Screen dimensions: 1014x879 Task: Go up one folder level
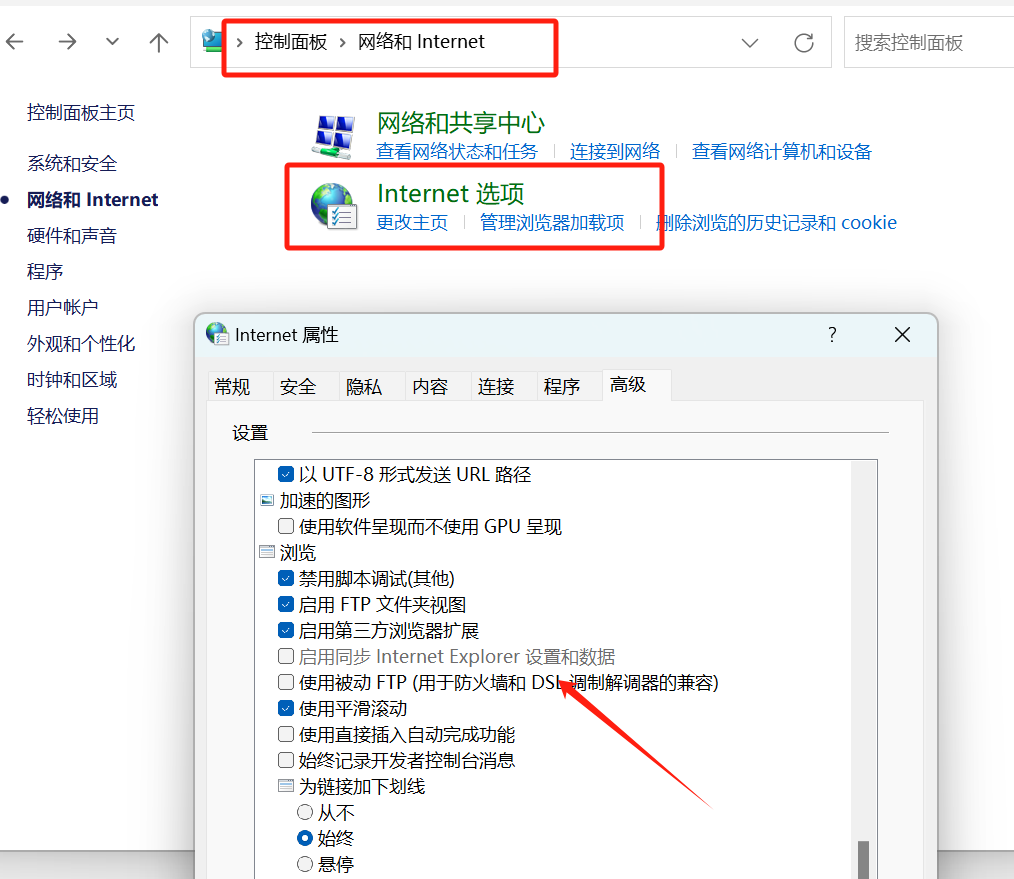point(158,43)
